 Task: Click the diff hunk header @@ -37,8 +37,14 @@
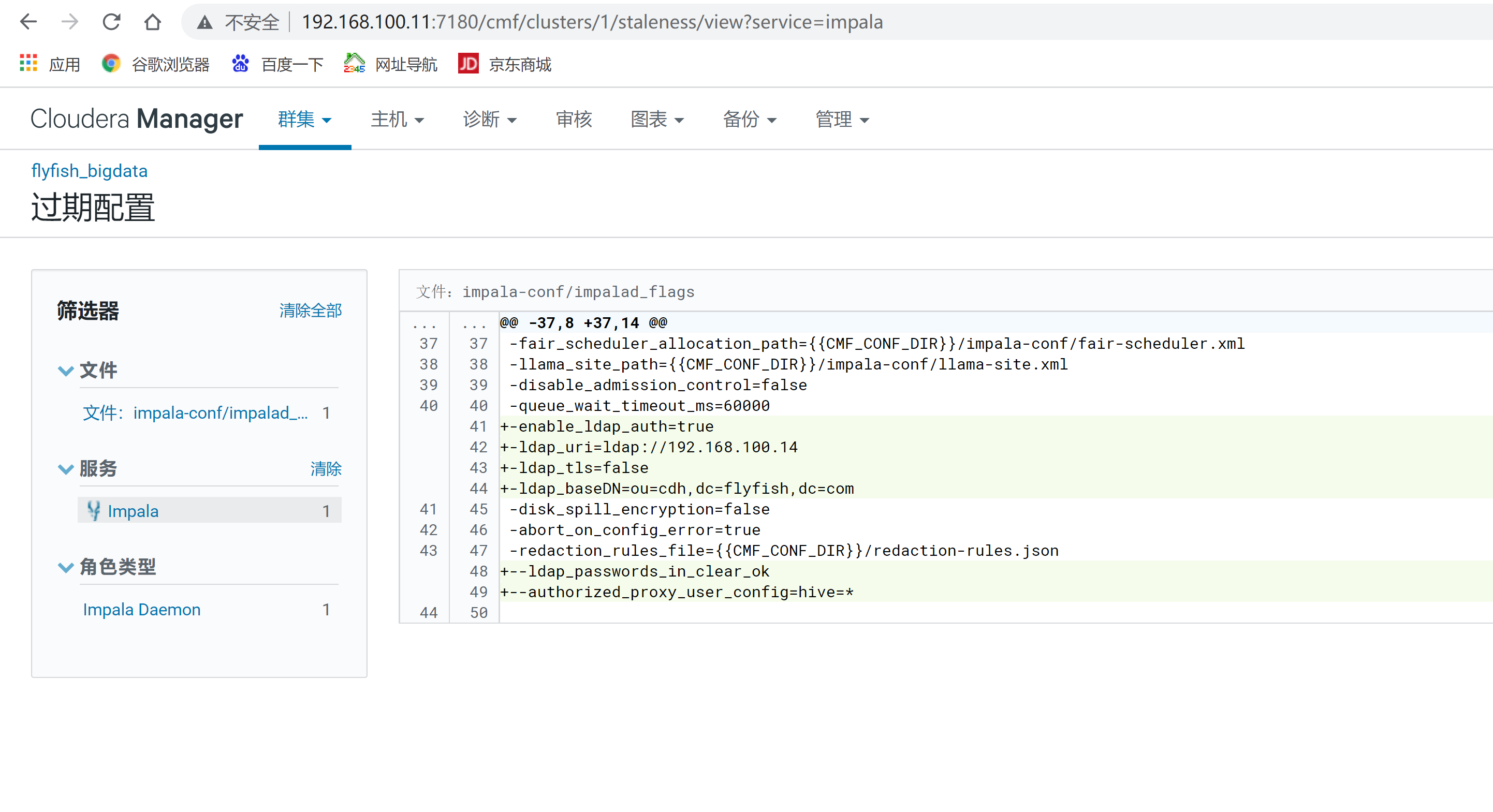583,322
